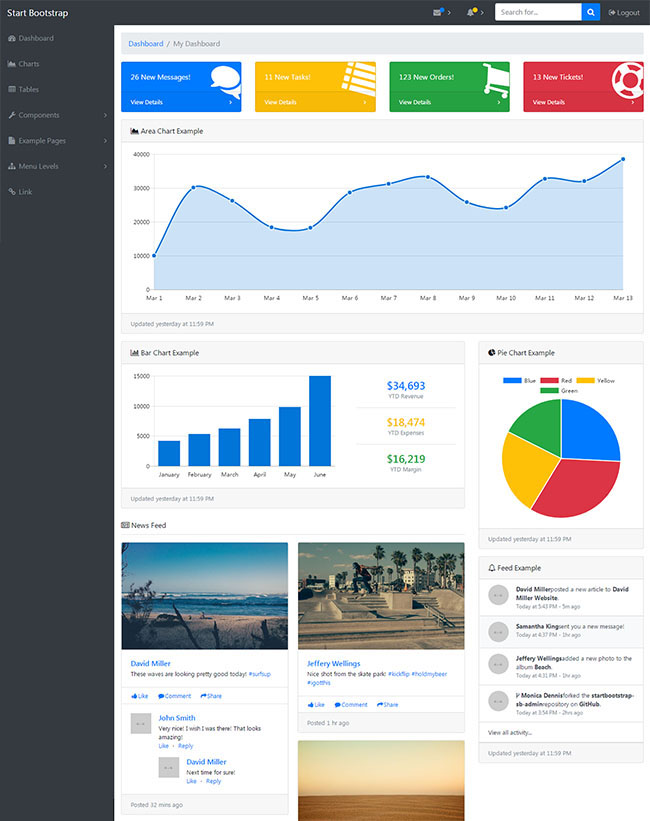Open the alerts bell icon in navbar

pyautogui.click(x=471, y=12)
